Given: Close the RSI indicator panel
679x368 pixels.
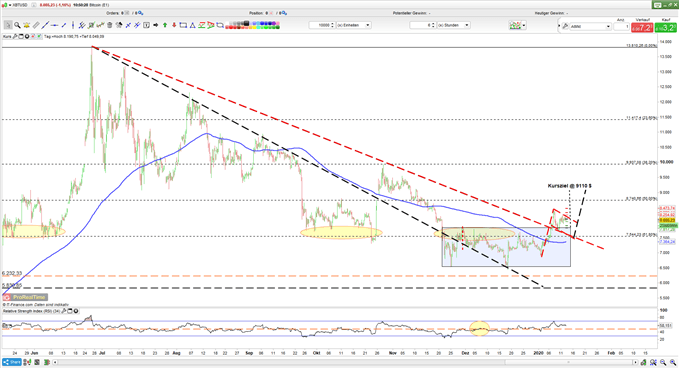Looking at the screenshot, I should click(76, 311).
